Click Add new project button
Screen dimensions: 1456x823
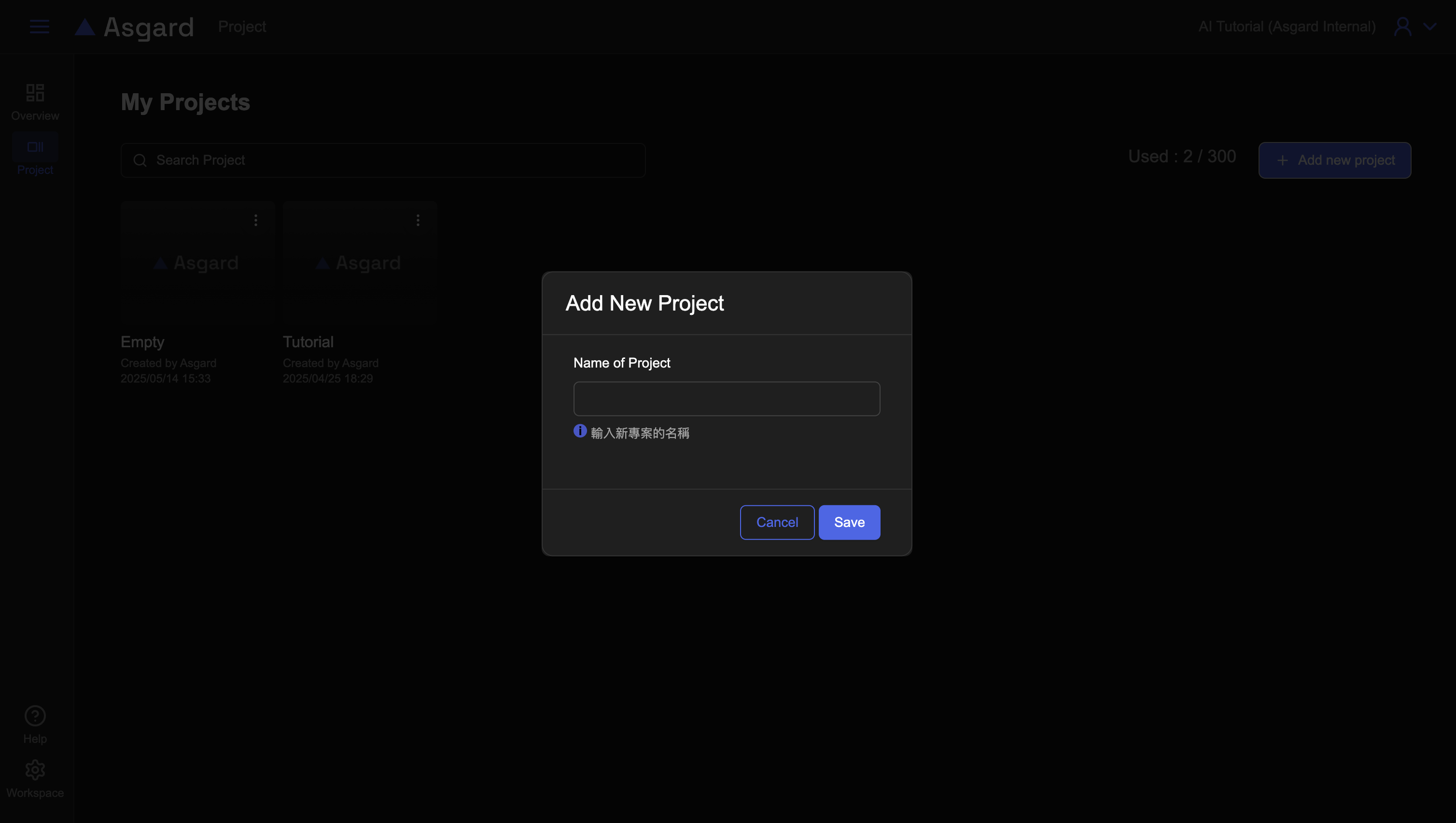(x=1334, y=161)
